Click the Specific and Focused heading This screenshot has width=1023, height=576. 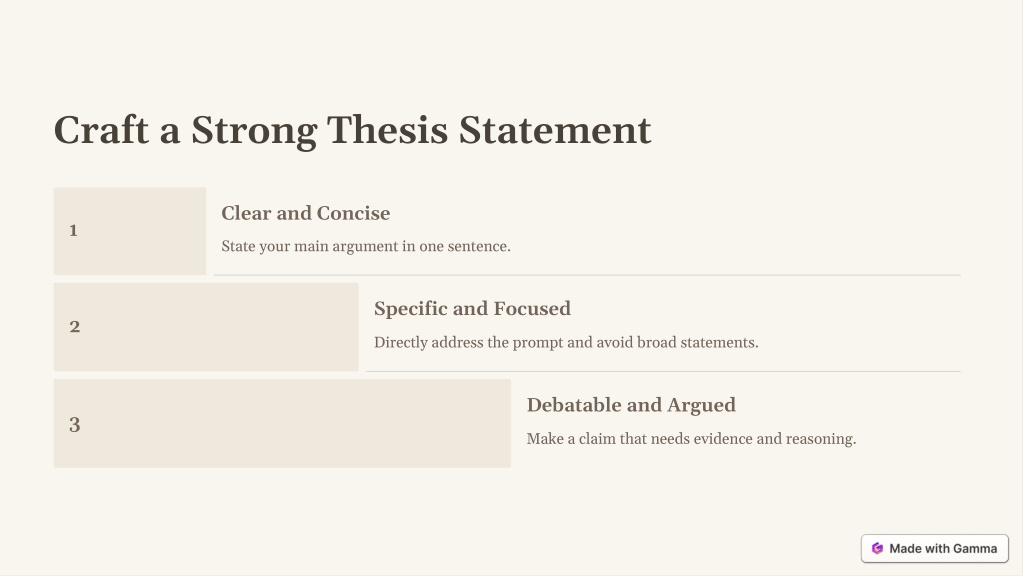click(x=472, y=309)
